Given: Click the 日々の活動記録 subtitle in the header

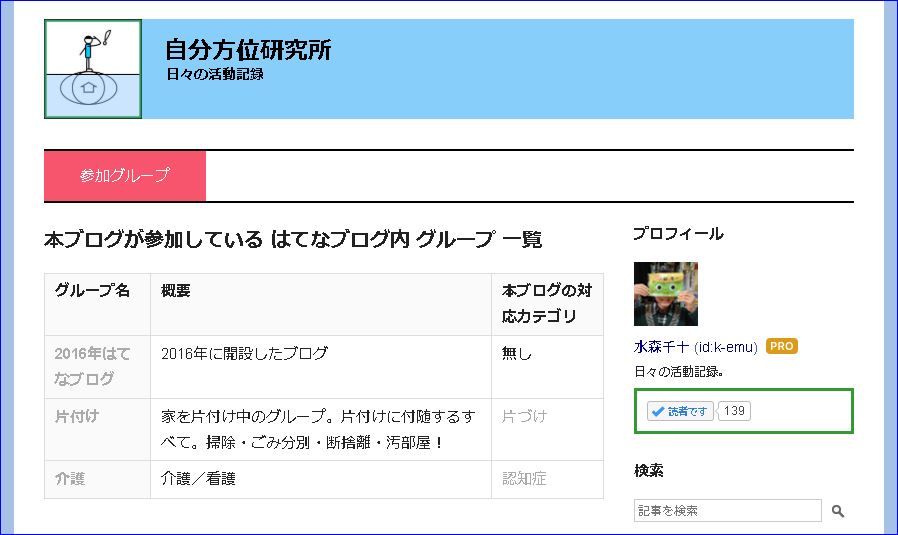Looking at the screenshot, I should (x=215, y=74).
